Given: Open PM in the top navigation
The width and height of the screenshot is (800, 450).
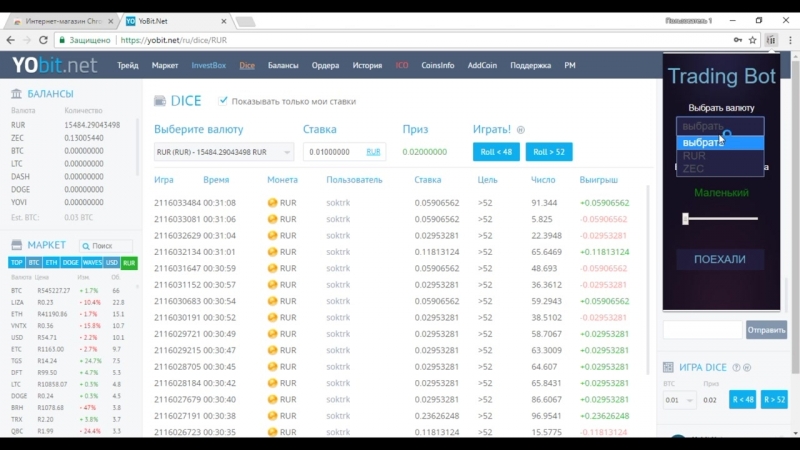Looking at the screenshot, I should coord(570,65).
